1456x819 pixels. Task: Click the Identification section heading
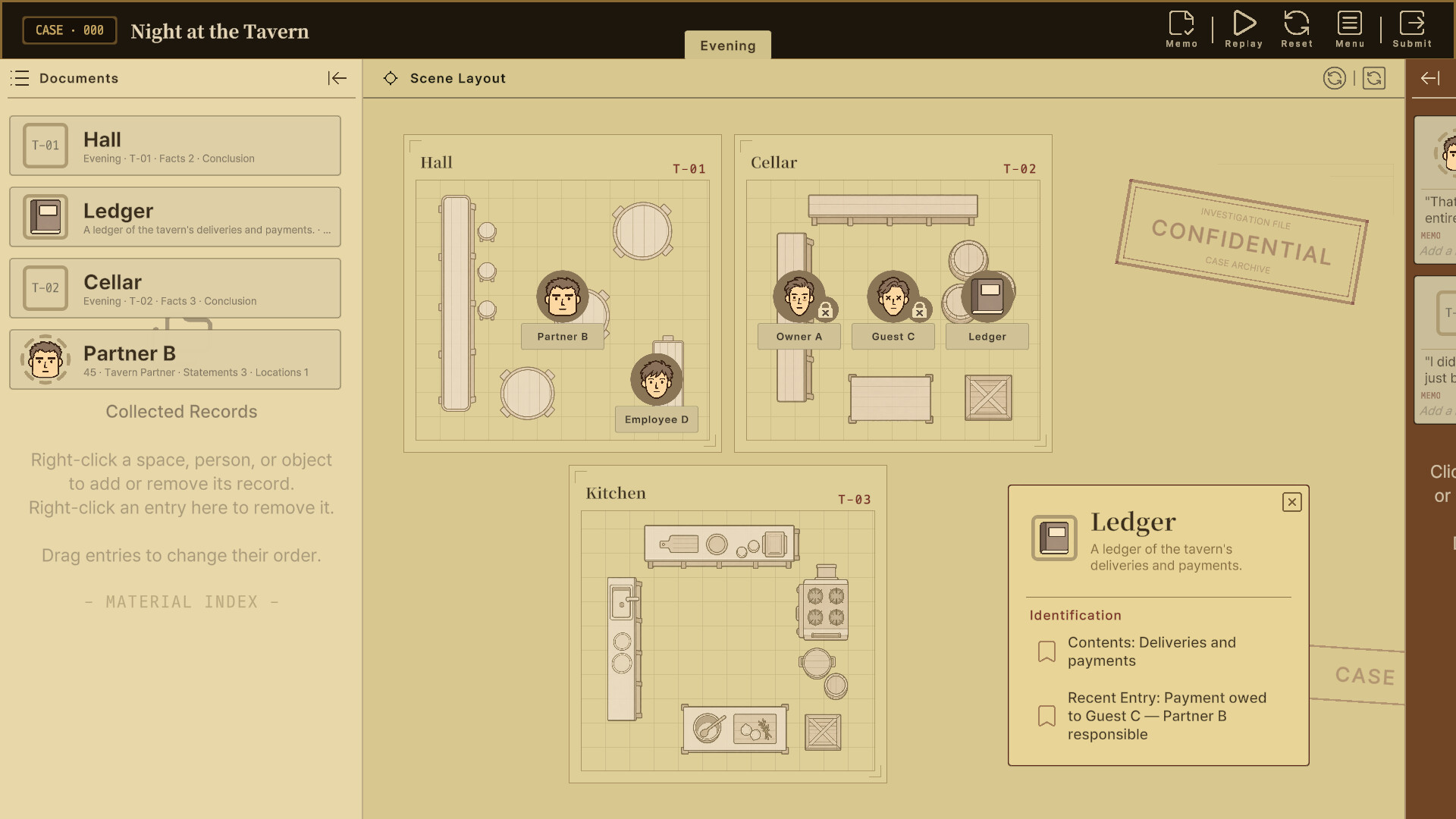tap(1075, 615)
